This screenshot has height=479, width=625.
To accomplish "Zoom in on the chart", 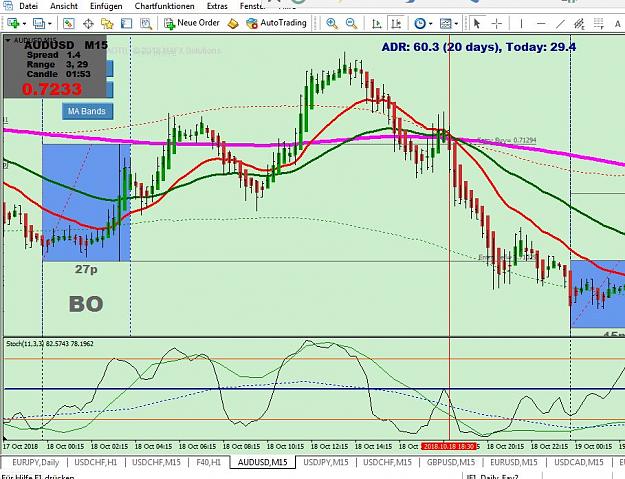I will click(x=332, y=24).
